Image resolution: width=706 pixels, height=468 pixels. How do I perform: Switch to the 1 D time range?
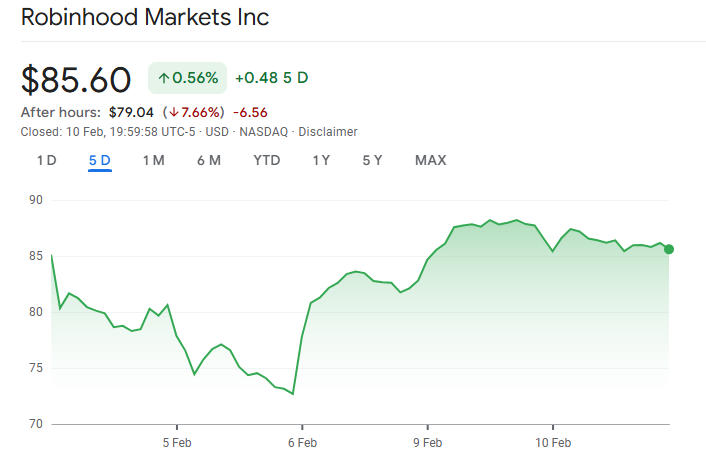pos(46,160)
